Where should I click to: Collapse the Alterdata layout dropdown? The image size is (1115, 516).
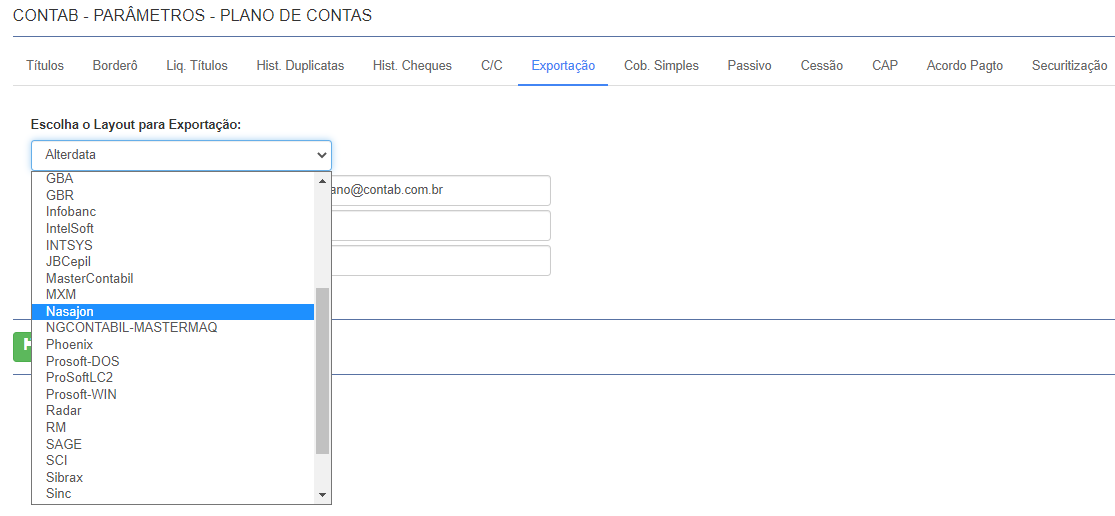coord(181,155)
